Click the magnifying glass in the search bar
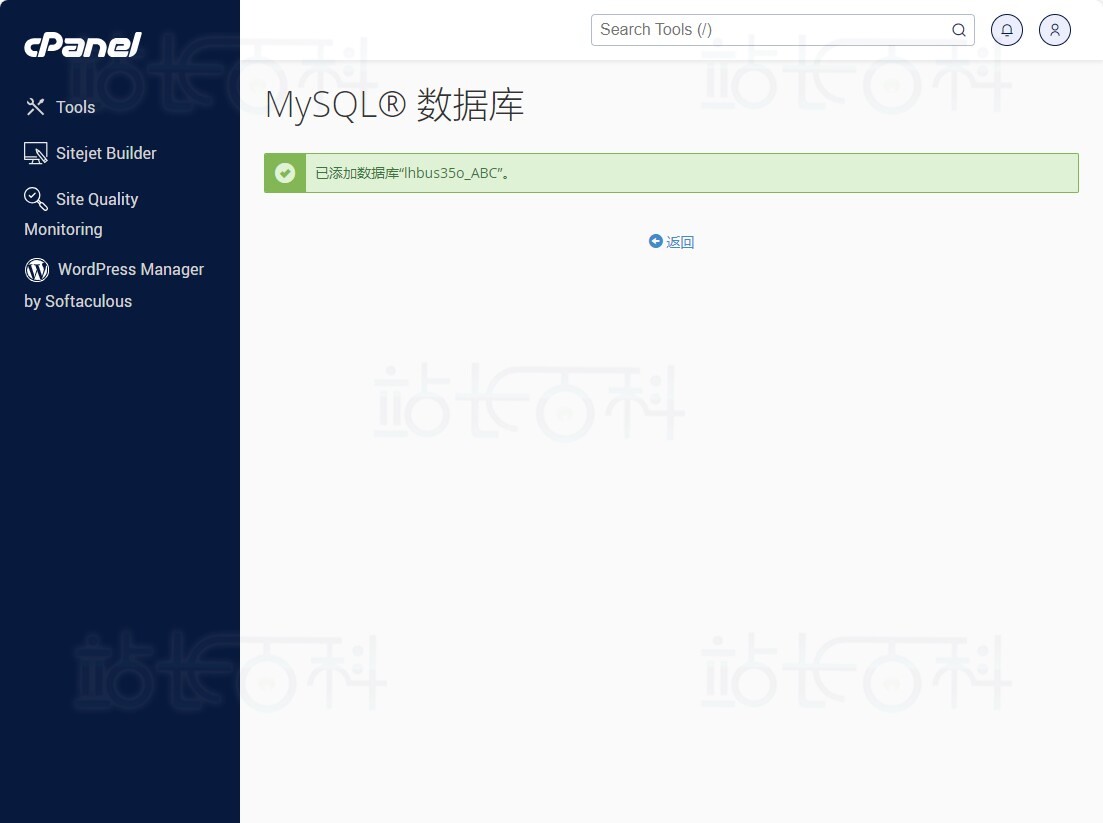The width and height of the screenshot is (1103, 823). click(958, 30)
